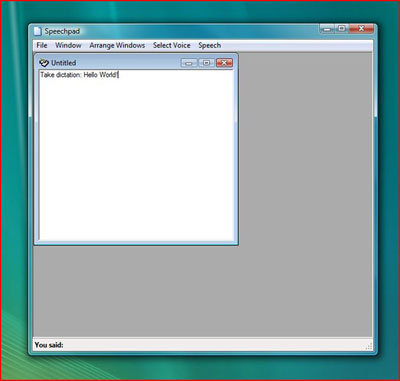Click the 'You said:' status bar label
This screenshot has width=400, height=381.
(49, 345)
